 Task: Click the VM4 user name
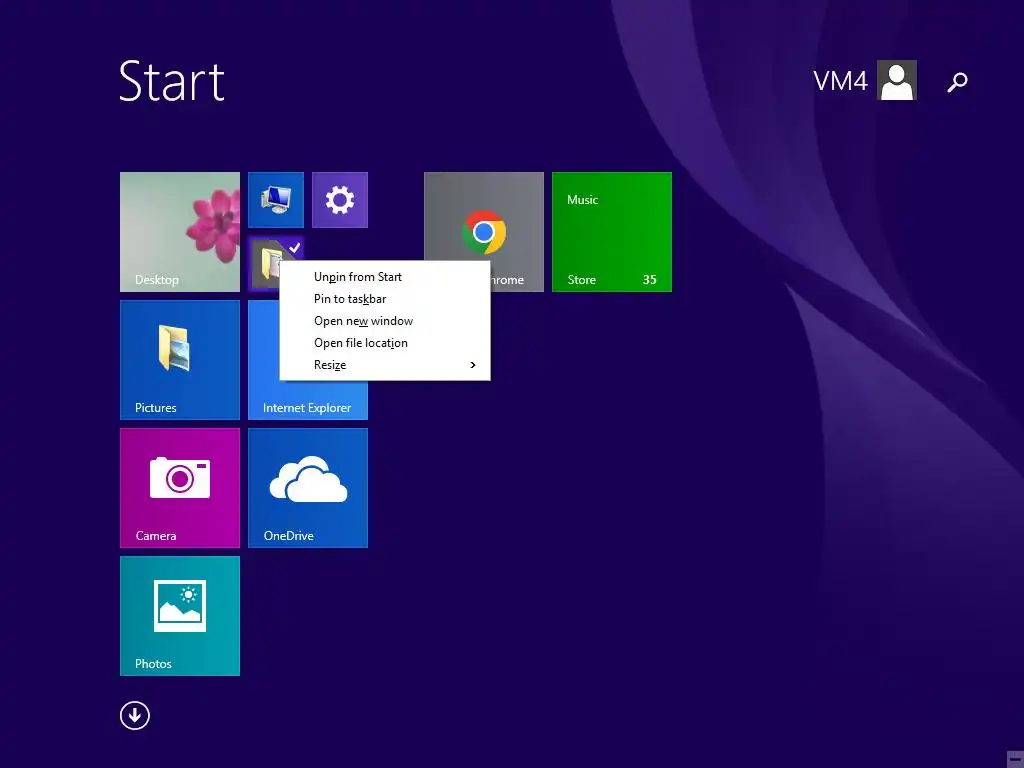click(x=840, y=82)
